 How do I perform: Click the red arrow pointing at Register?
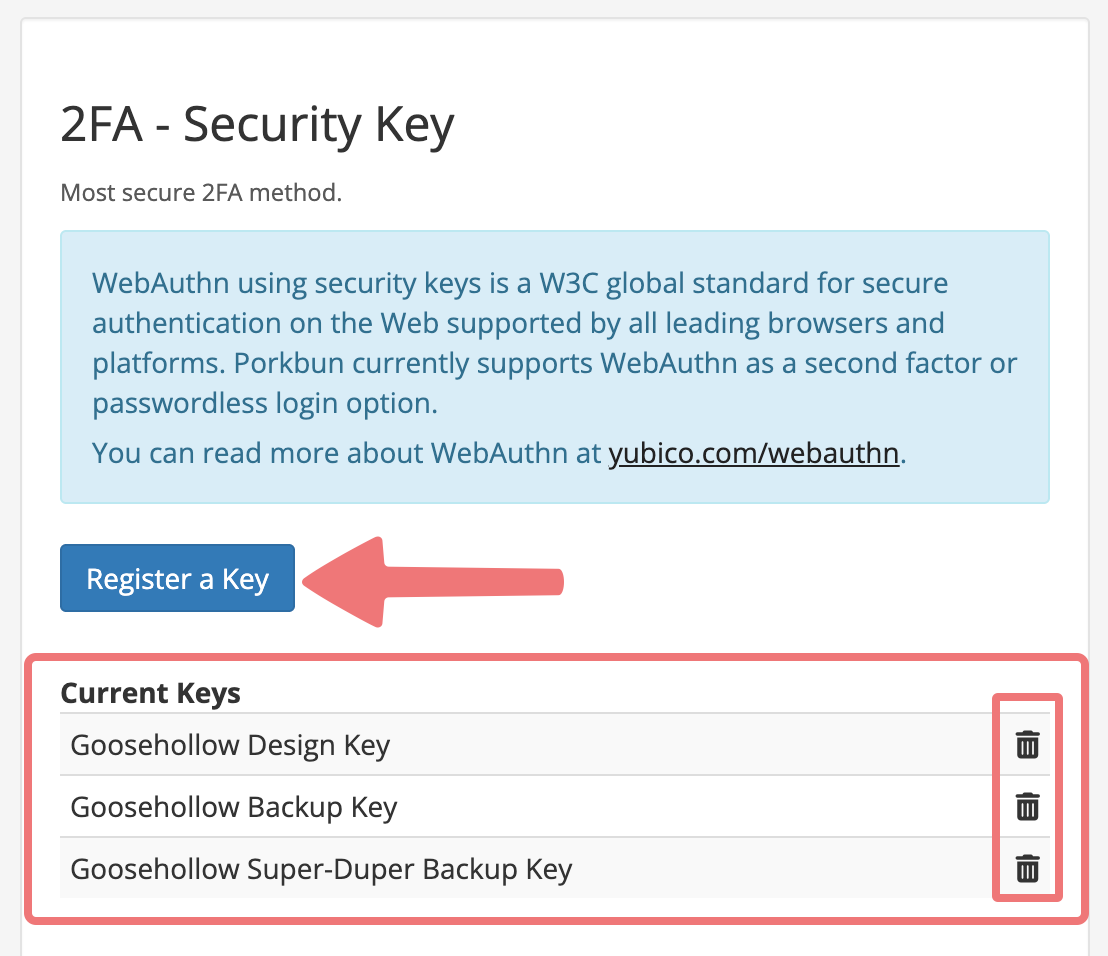(432, 582)
